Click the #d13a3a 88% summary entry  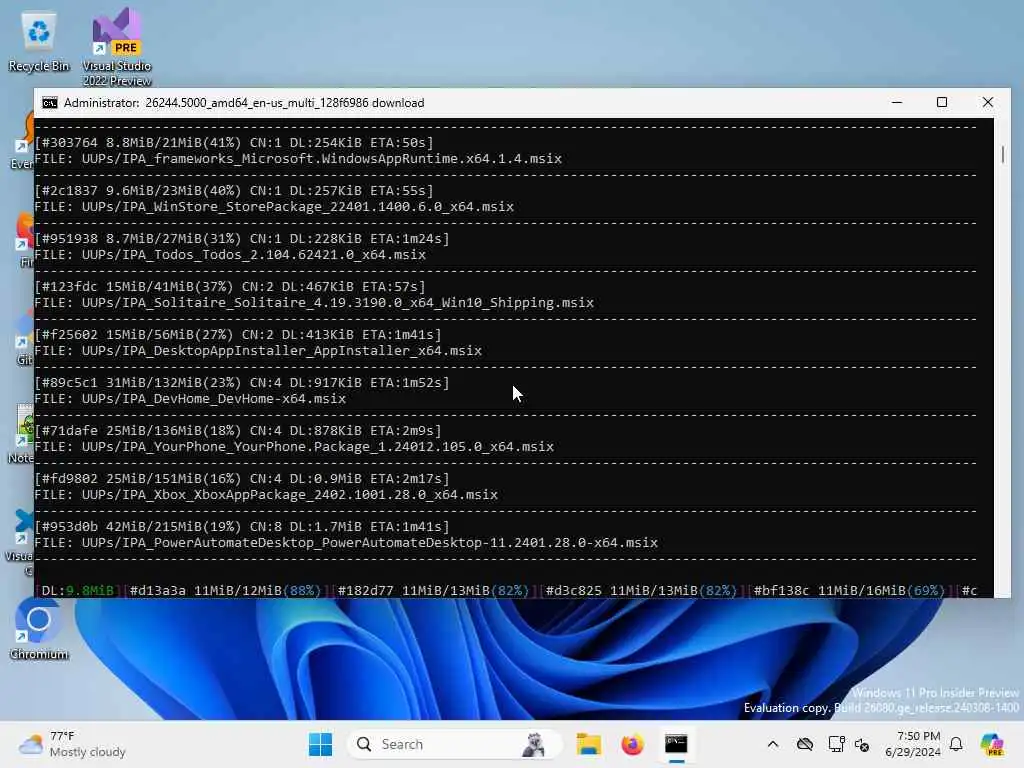225,590
